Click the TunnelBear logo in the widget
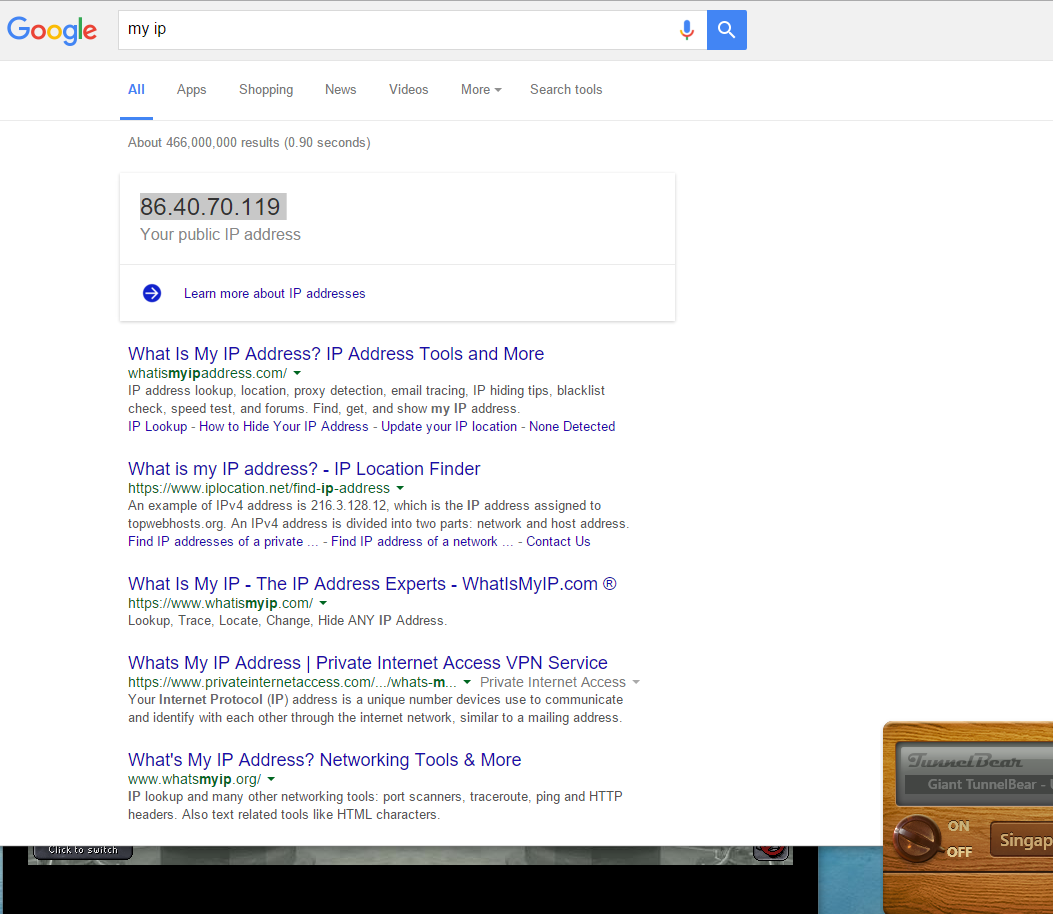The height and width of the screenshot is (914, 1053). coord(965,761)
